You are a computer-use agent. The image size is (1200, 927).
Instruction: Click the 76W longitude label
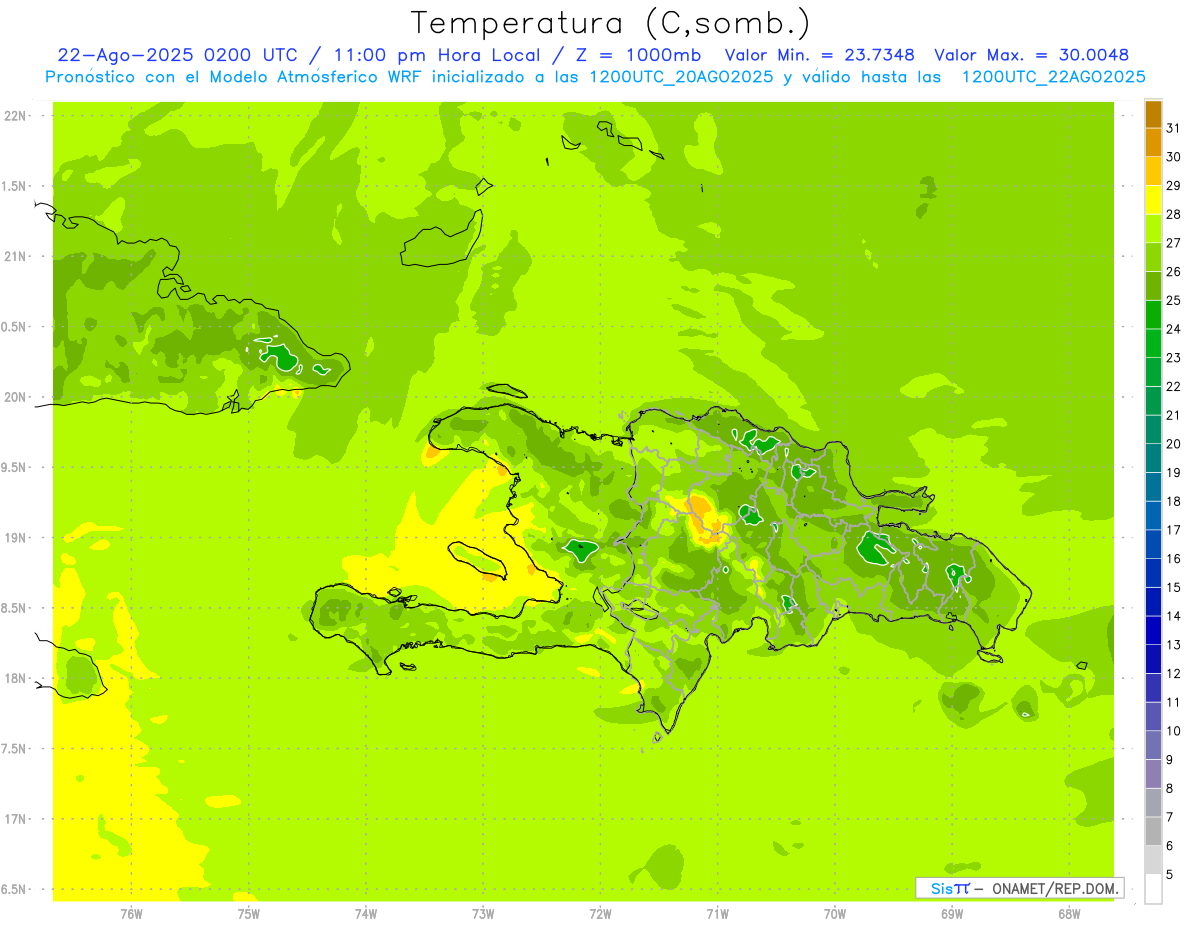point(131,914)
